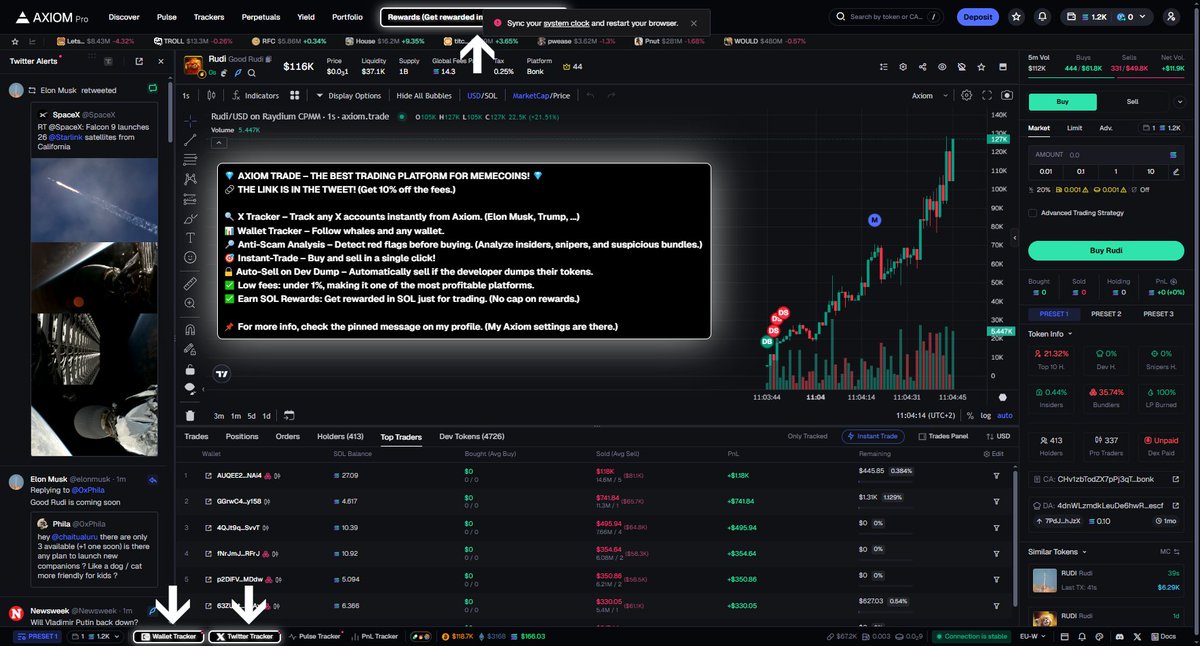
Task: Filter the AUQEE2...NAi4 trader row
Action: click(x=996, y=476)
